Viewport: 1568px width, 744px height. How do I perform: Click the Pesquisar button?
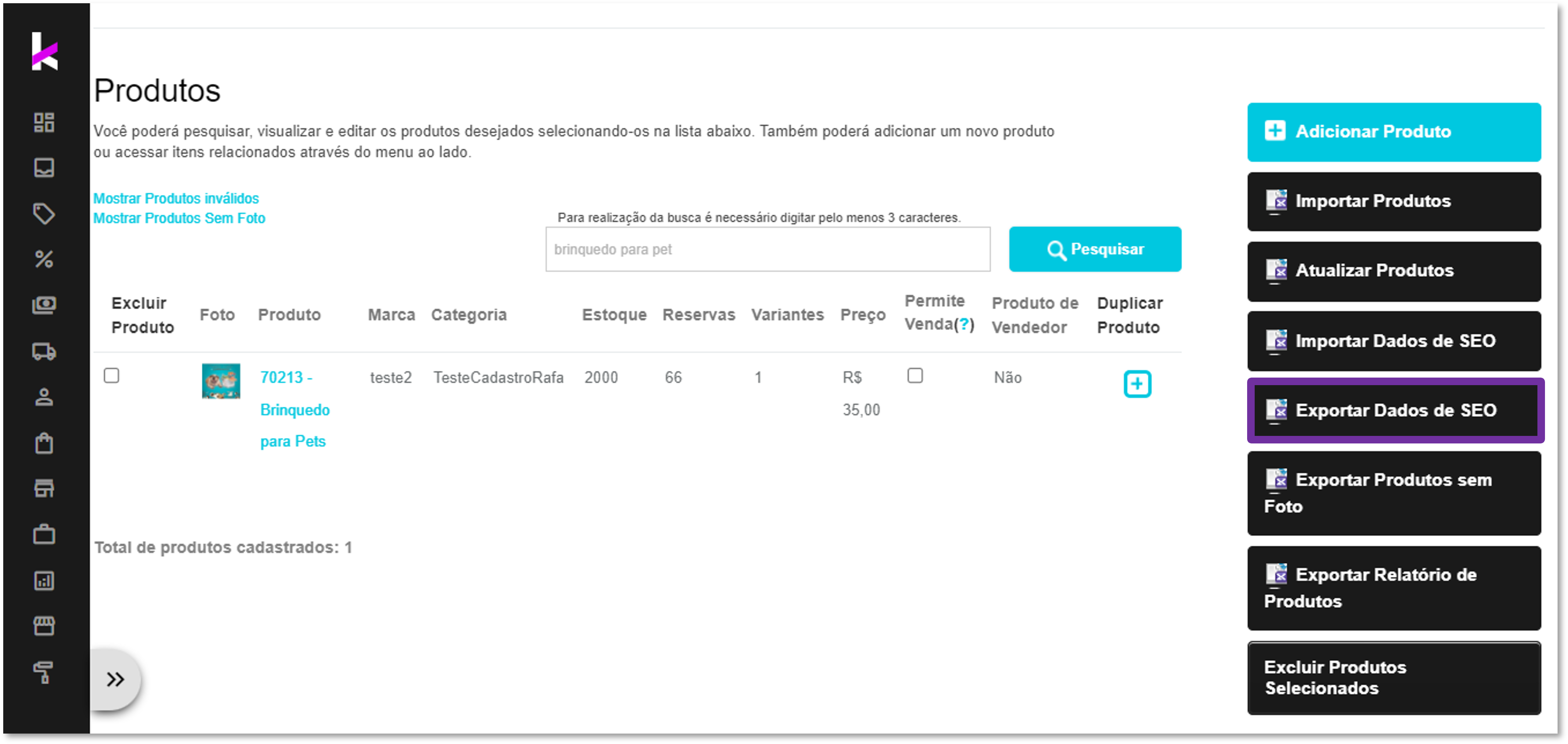(1095, 249)
